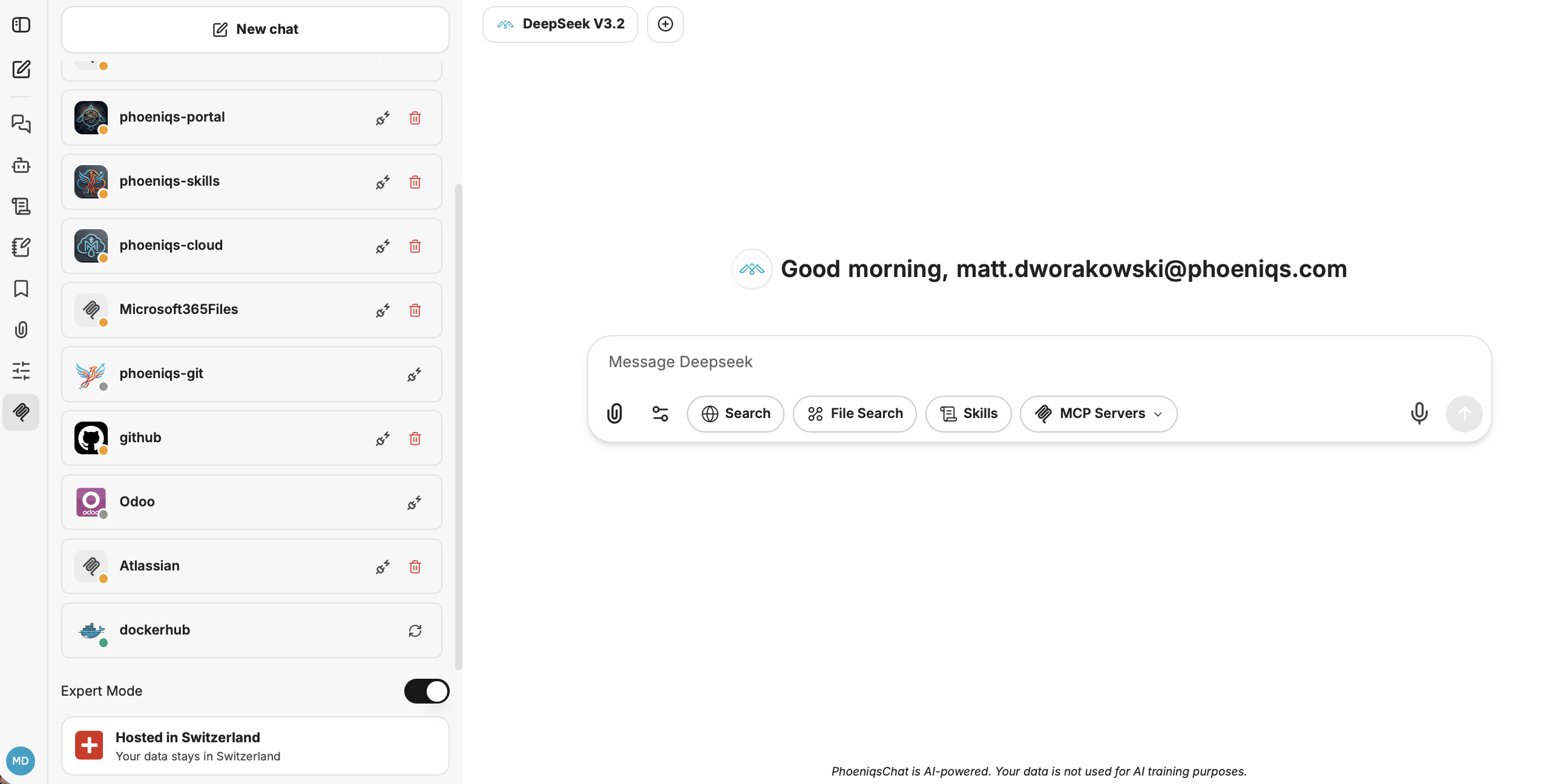Select the phoeniqs-portal server entry
Viewport: 1547px width, 784px height.
coord(252,118)
